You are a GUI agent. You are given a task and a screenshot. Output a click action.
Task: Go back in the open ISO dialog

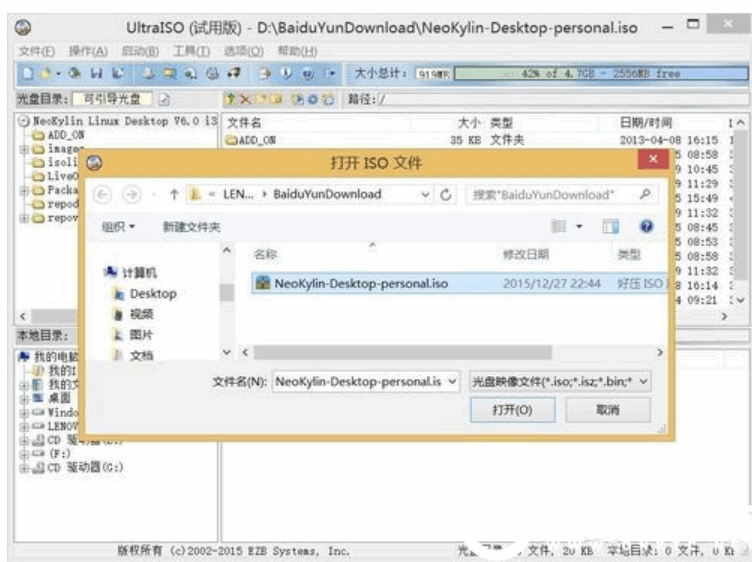(102, 194)
